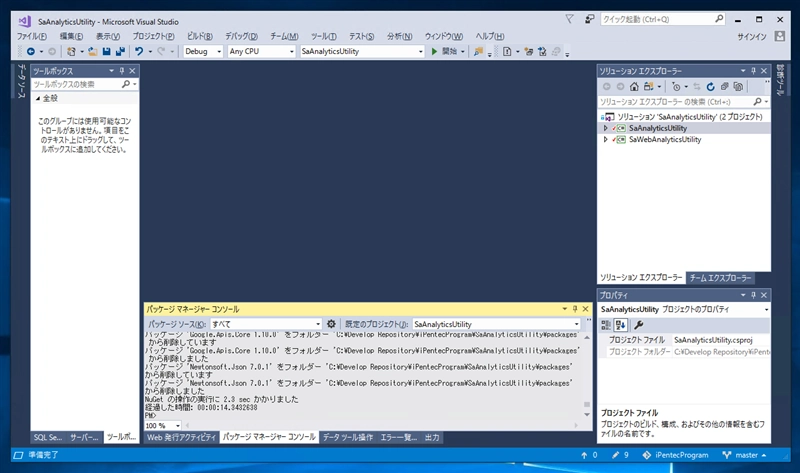Select the solution 'SaAnalyticsUtility' root node
The height and width of the screenshot is (473, 800).
[x=684, y=117]
